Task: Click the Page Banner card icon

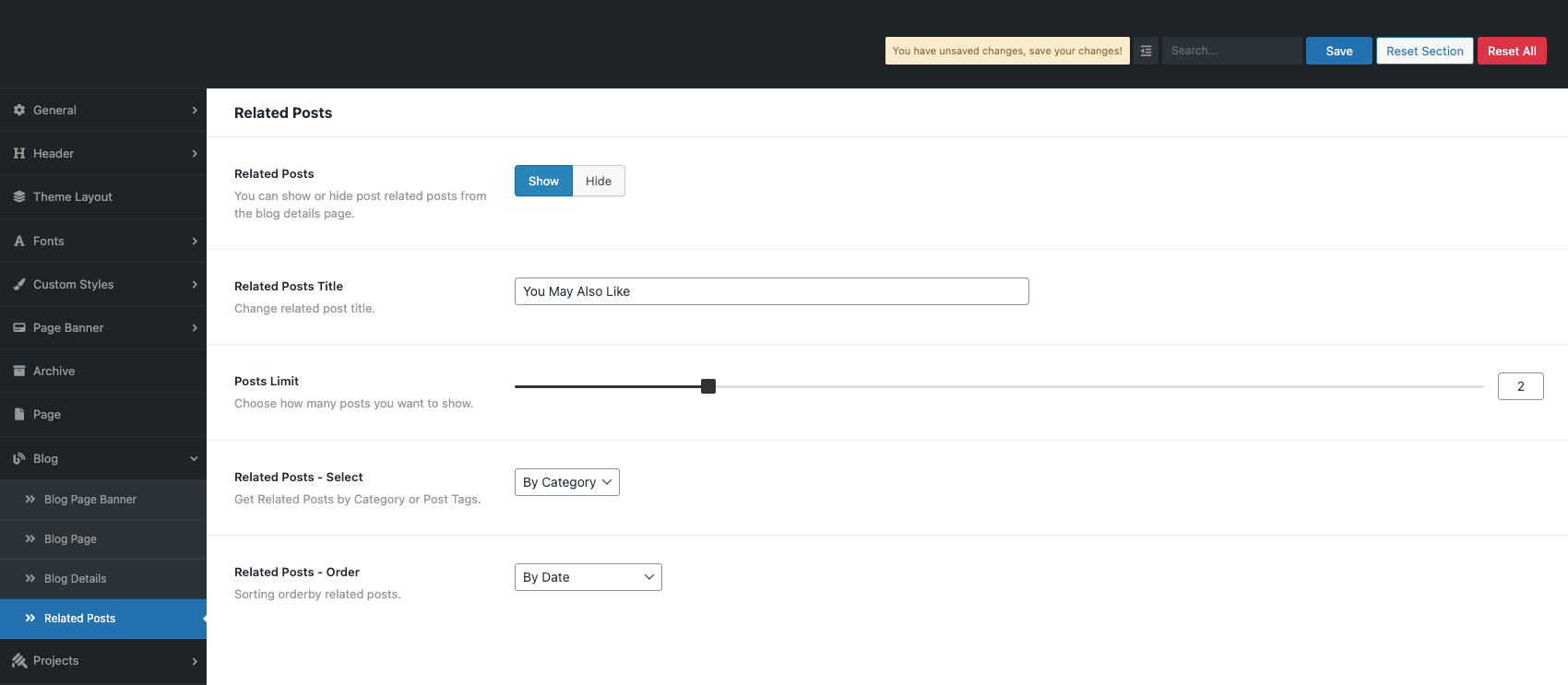Action: [19, 327]
